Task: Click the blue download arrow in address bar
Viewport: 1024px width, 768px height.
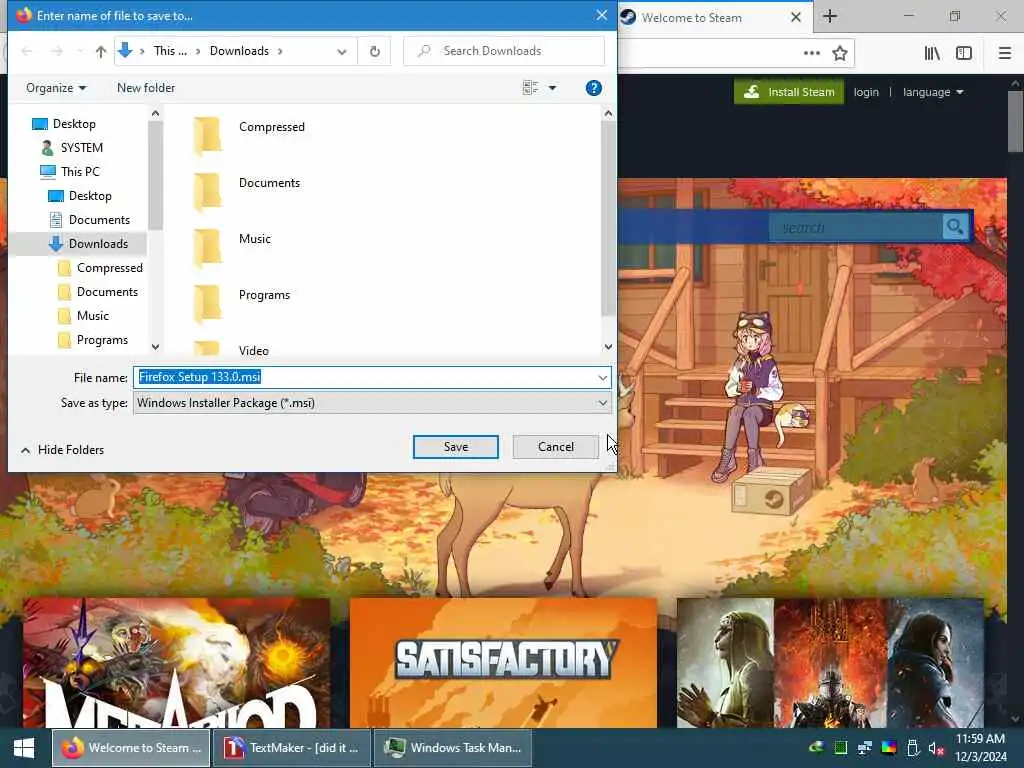Action: 125,50
